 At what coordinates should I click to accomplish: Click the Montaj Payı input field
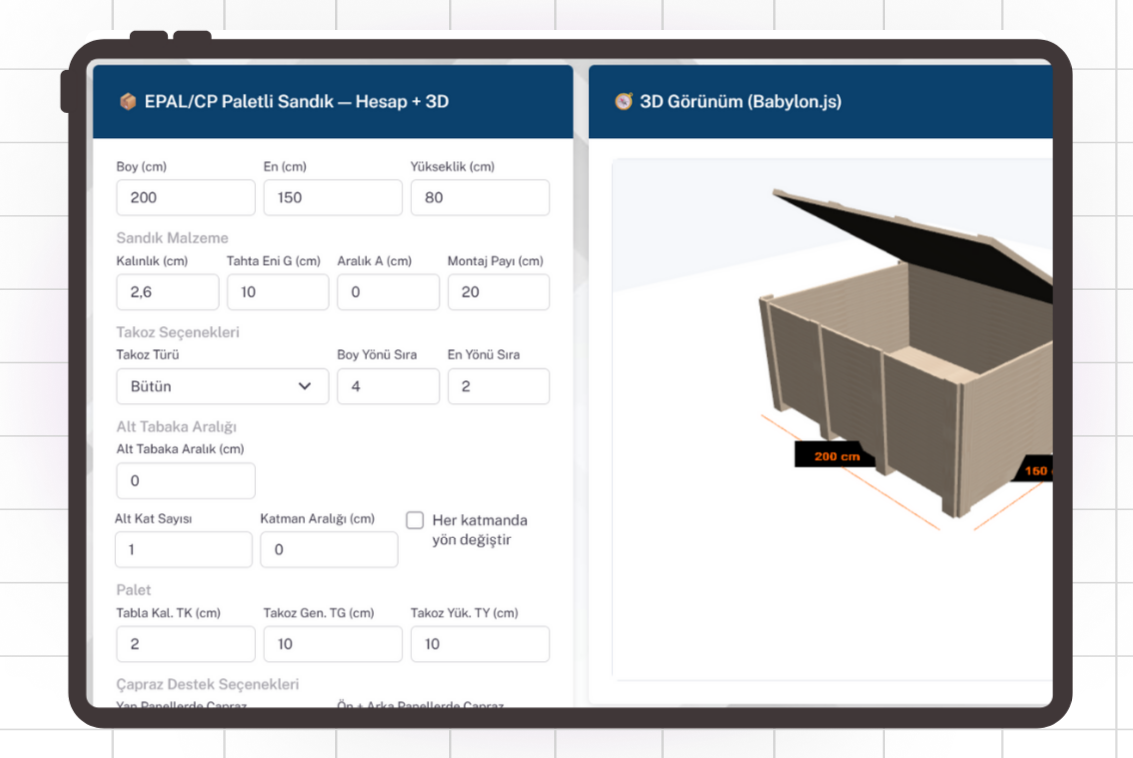click(x=498, y=292)
